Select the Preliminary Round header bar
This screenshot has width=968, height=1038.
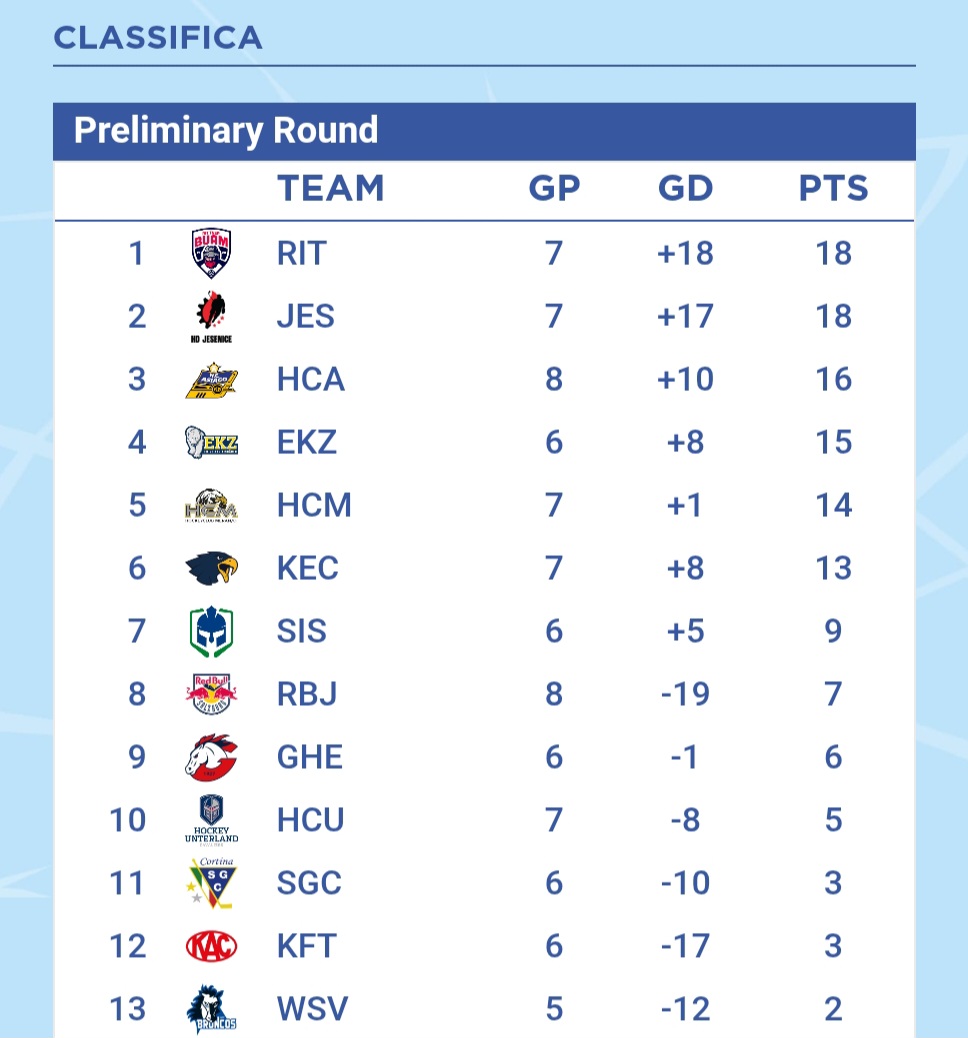pos(484,131)
